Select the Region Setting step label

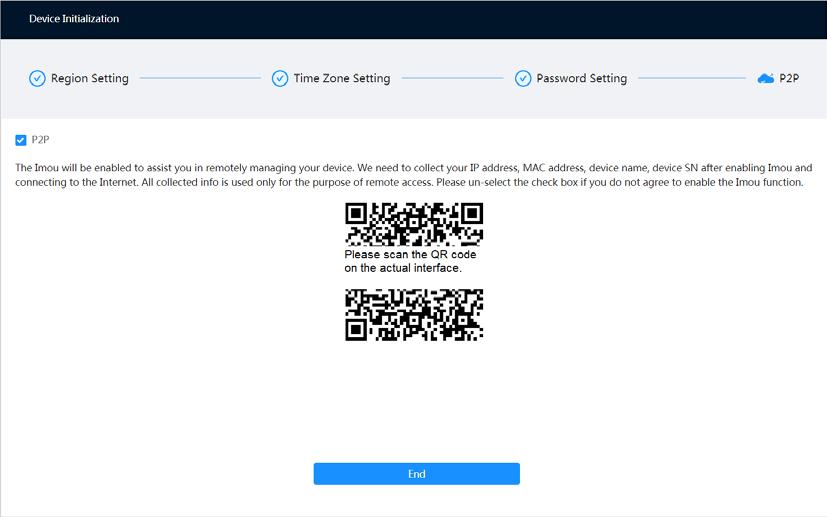pyautogui.click(x=90, y=78)
